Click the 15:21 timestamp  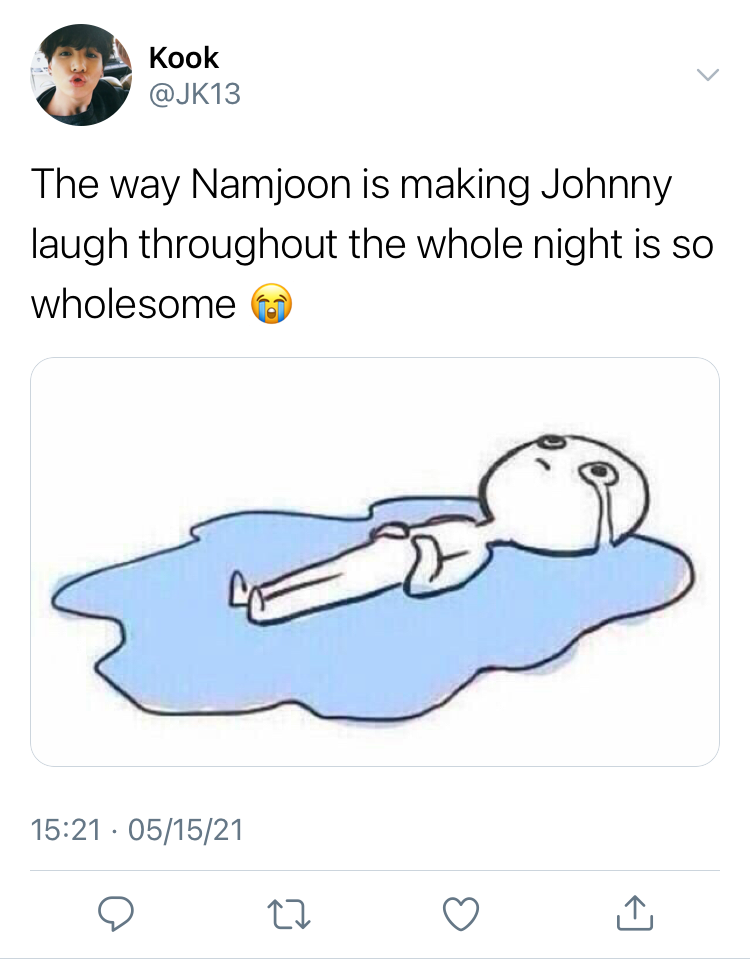pos(65,830)
